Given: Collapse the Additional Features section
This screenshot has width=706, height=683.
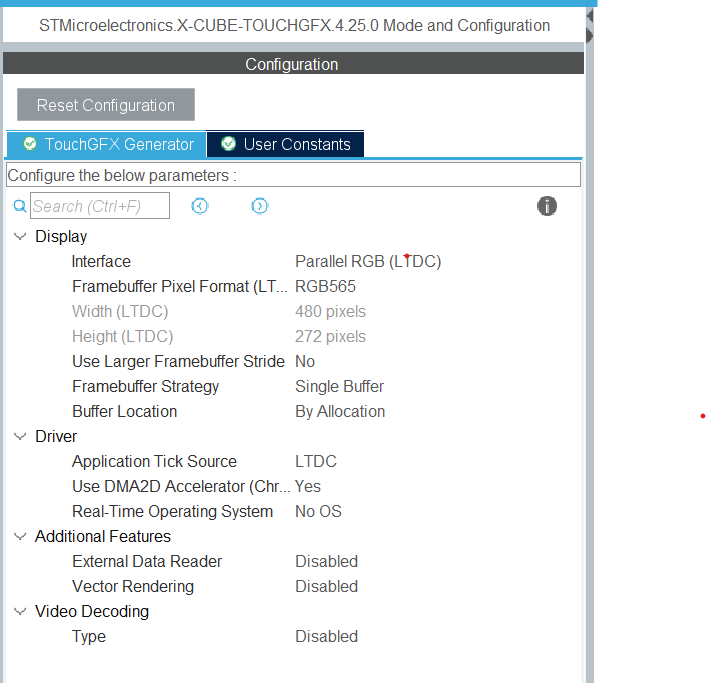Looking at the screenshot, I should point(20,536).
